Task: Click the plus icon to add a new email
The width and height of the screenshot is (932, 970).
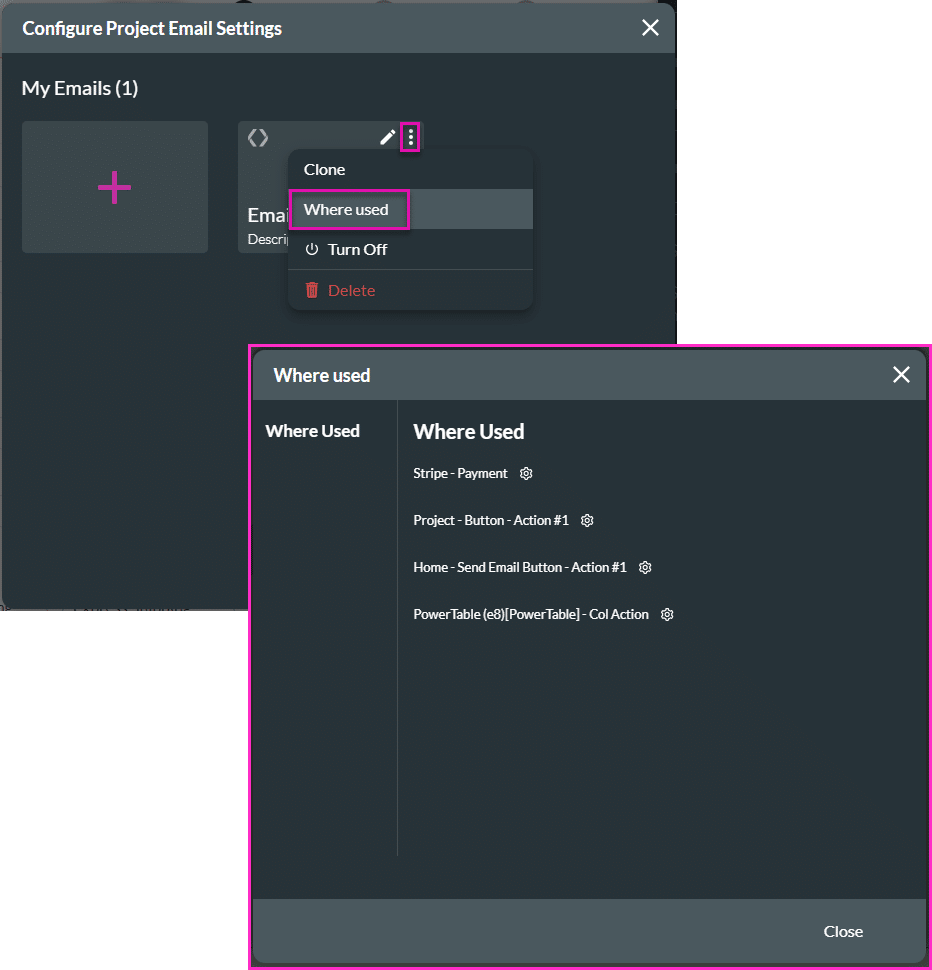Action: (114, 187)
